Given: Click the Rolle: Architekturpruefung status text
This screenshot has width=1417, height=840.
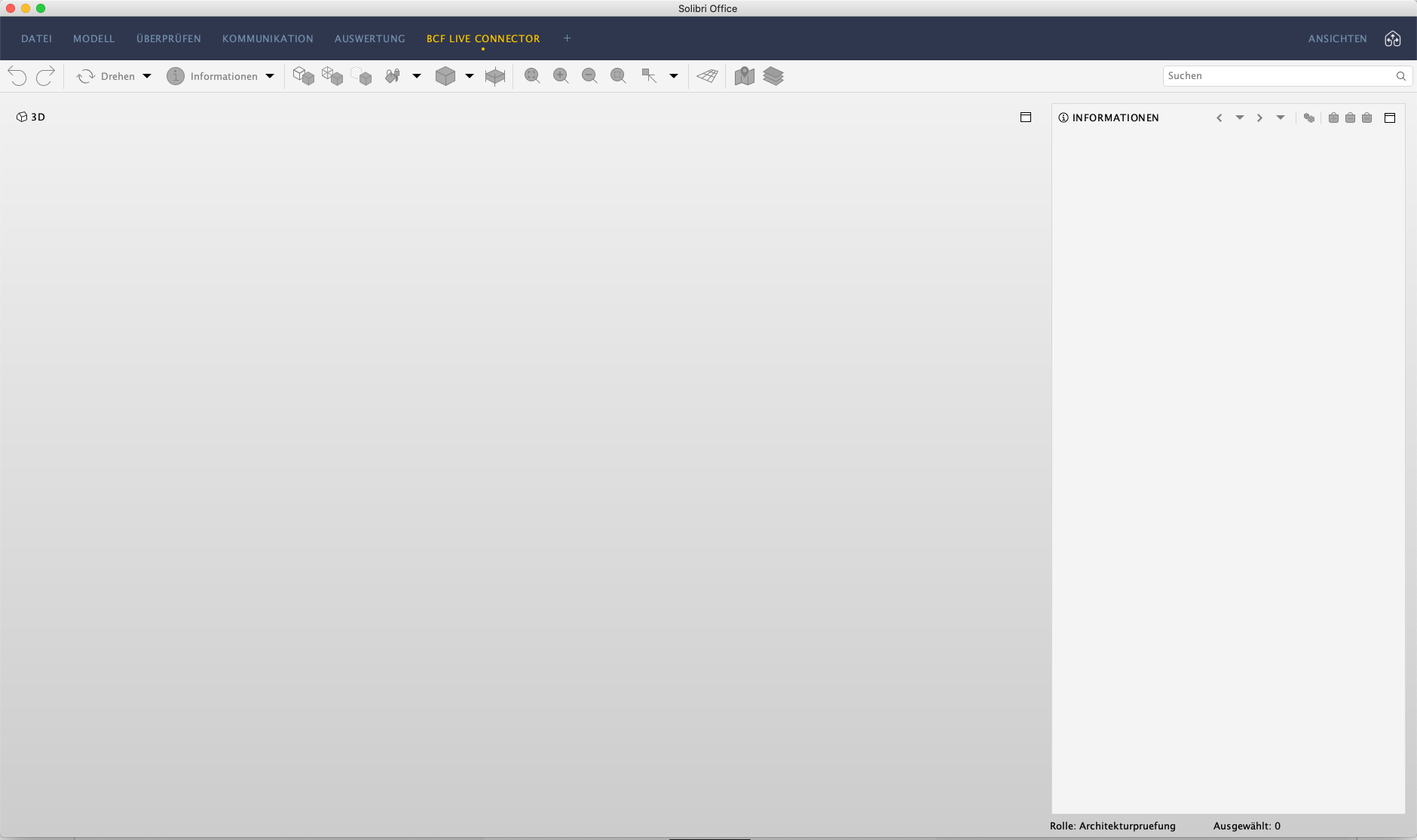Looking at the screenshot, I should coord(1112,826).
